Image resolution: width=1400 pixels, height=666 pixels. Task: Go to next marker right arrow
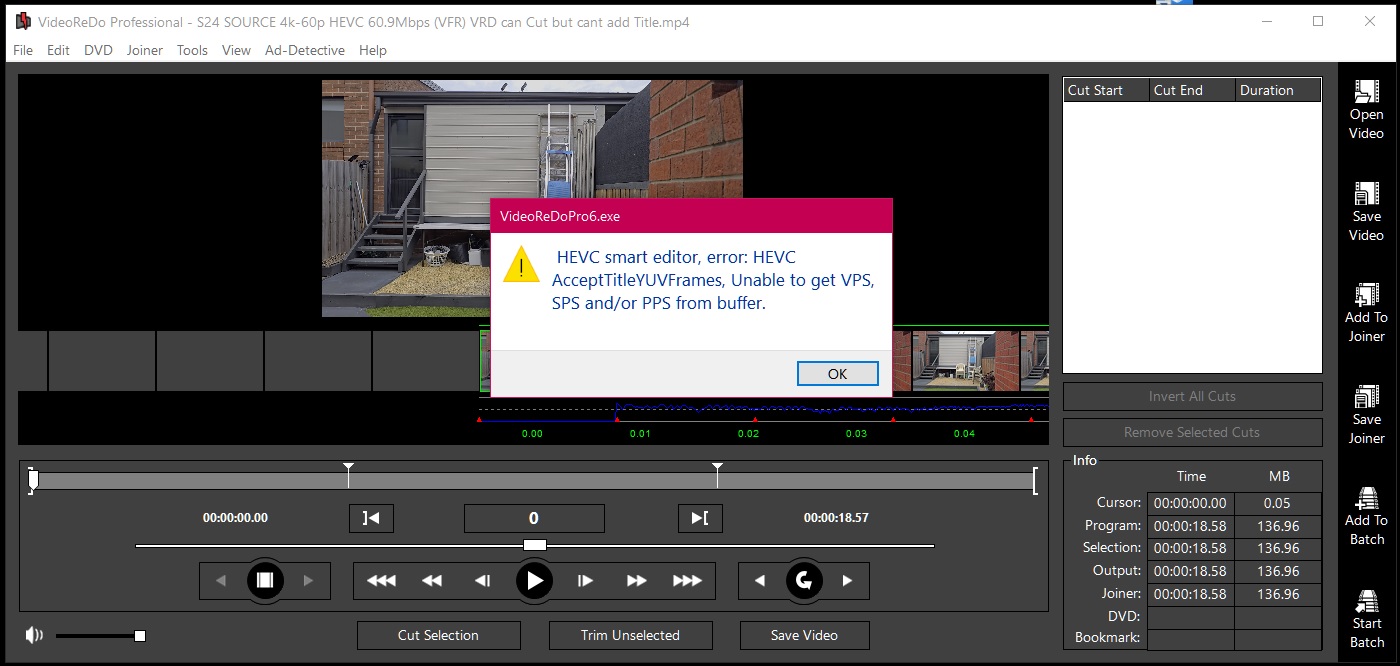[308, 580]
